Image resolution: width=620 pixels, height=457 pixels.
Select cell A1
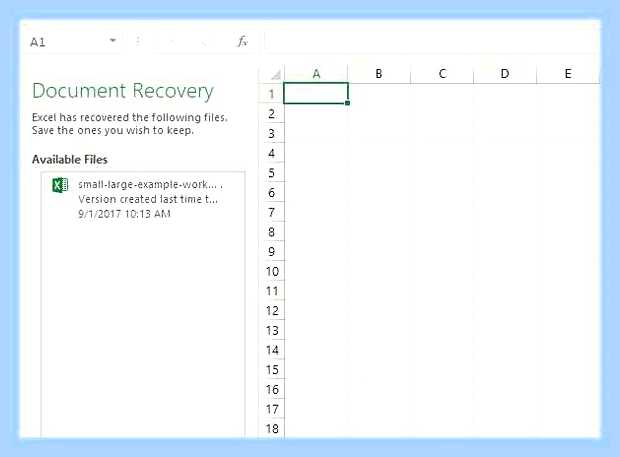[316, 93]
